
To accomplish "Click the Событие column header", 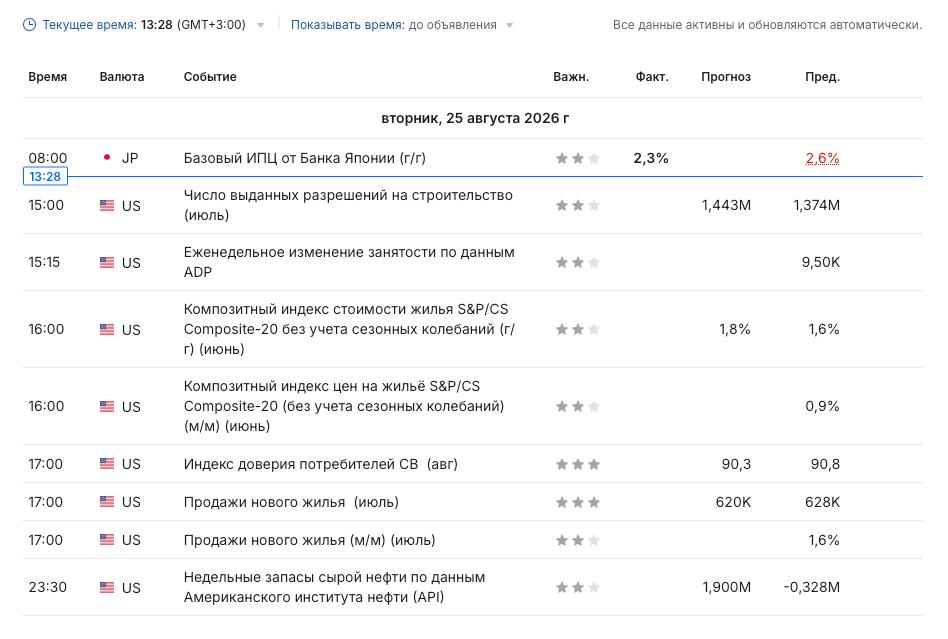I will click(x=210, y=77).
